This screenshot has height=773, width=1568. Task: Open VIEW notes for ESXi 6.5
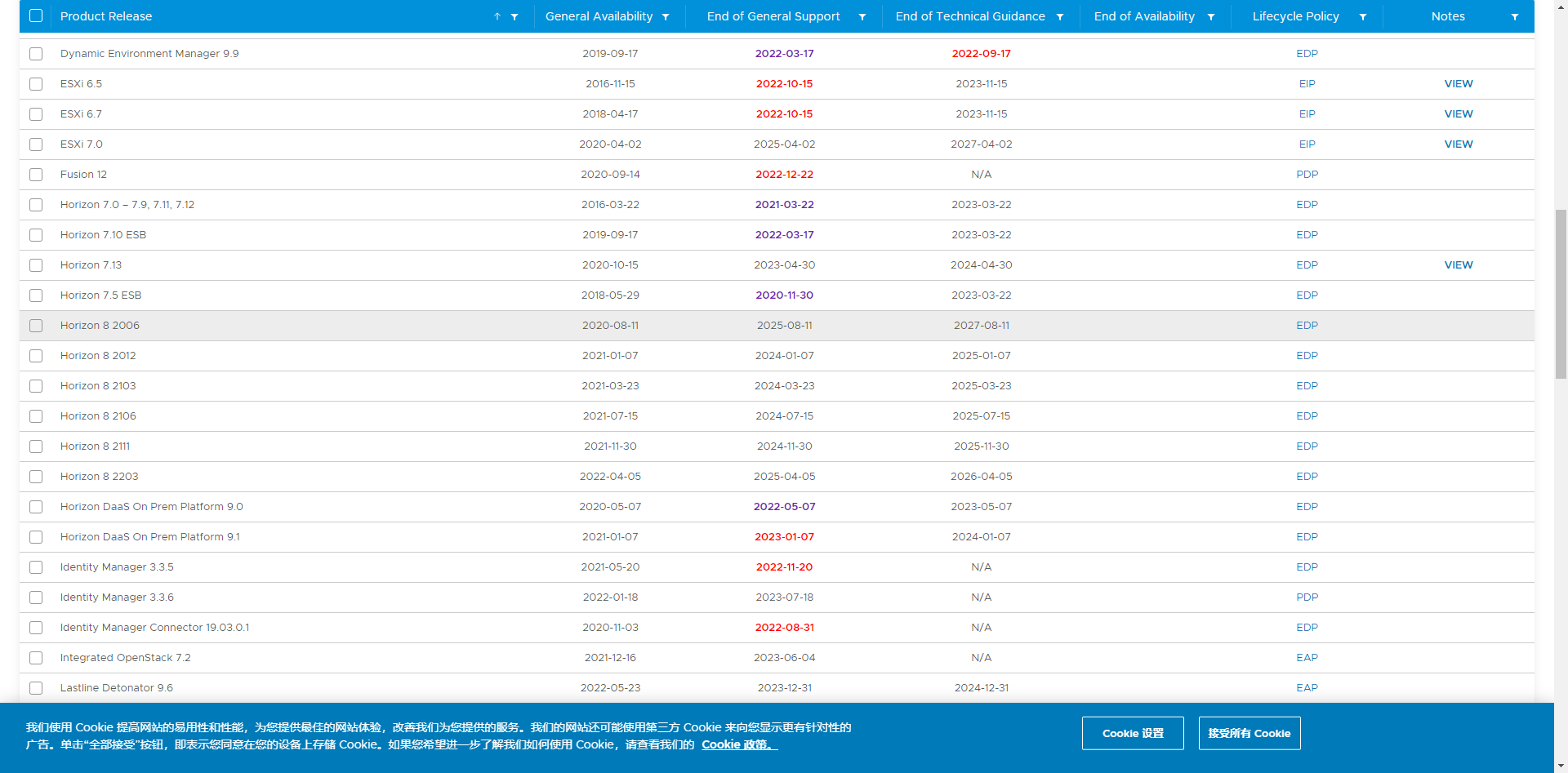(x=1459, y=84)
